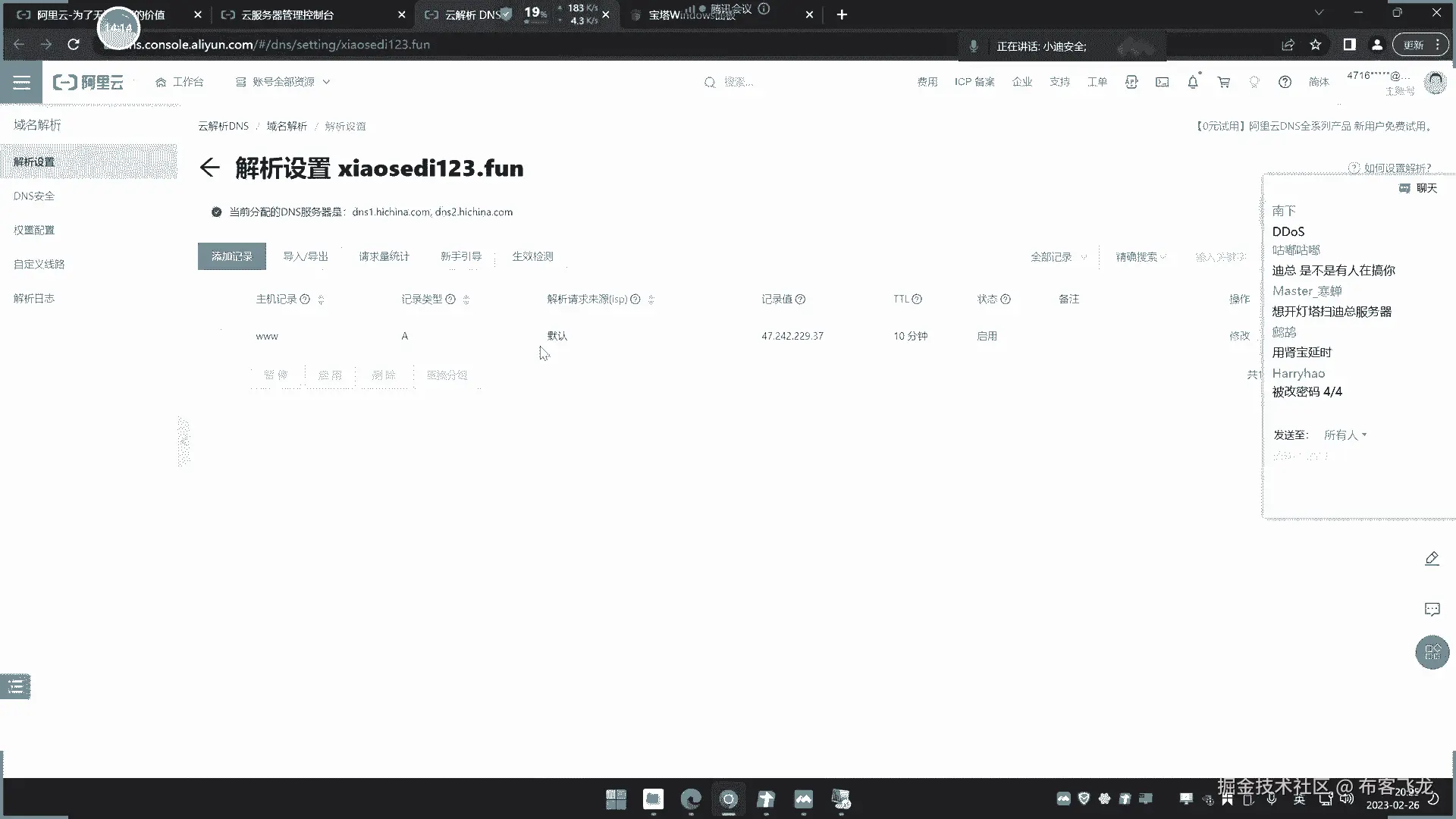Click the help icon next to 记录值 column
This screenshot has width=1456, height=819.
tap(801, 300)
